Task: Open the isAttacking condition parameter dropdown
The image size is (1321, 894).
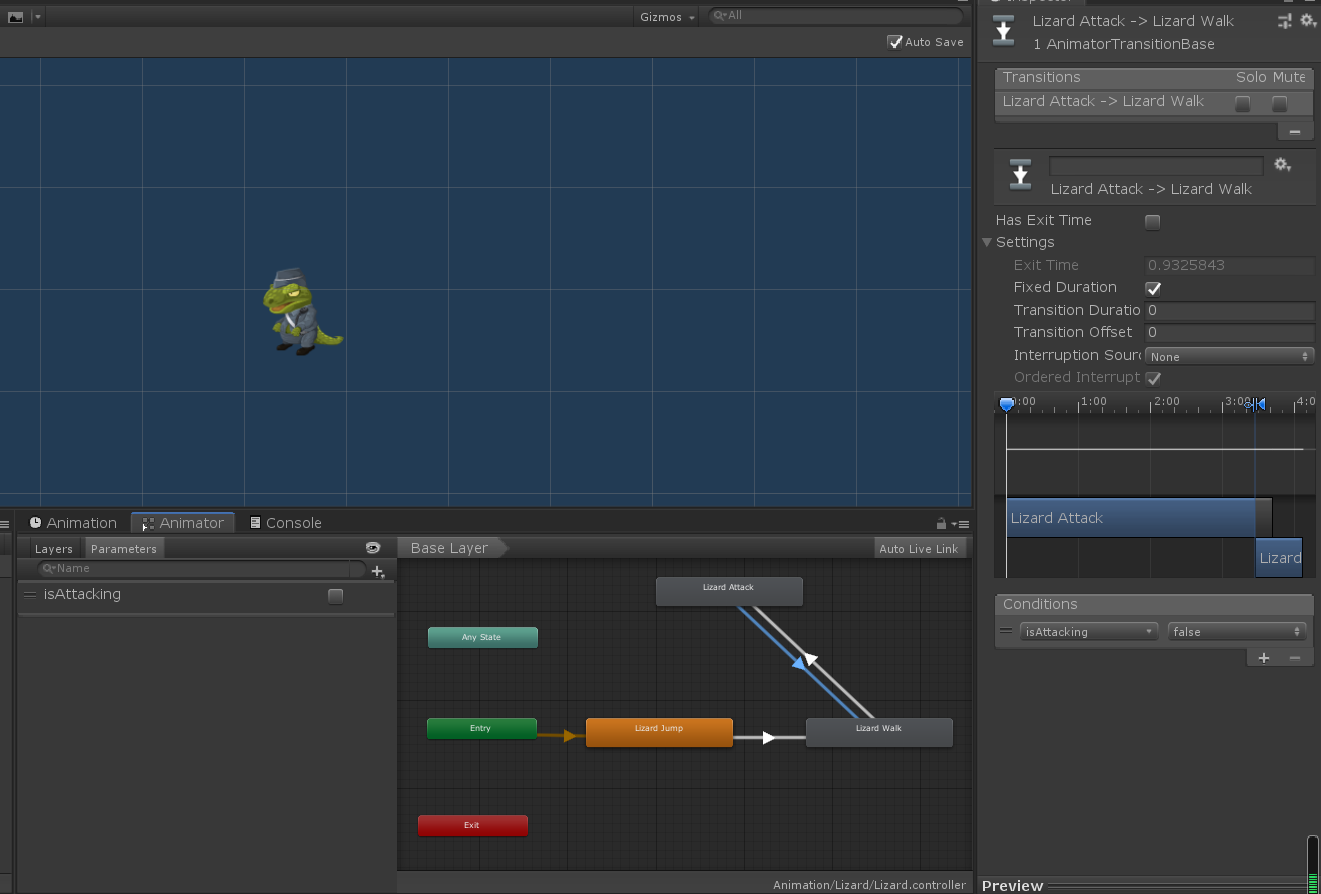Action: (x=1088, y=632)
